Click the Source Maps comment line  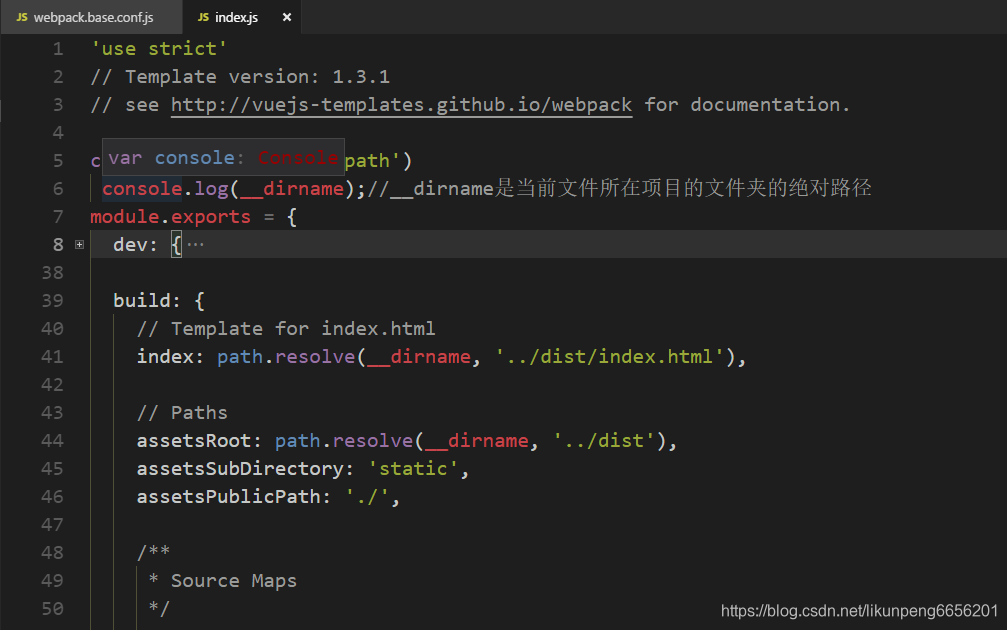tap(223, 581)
